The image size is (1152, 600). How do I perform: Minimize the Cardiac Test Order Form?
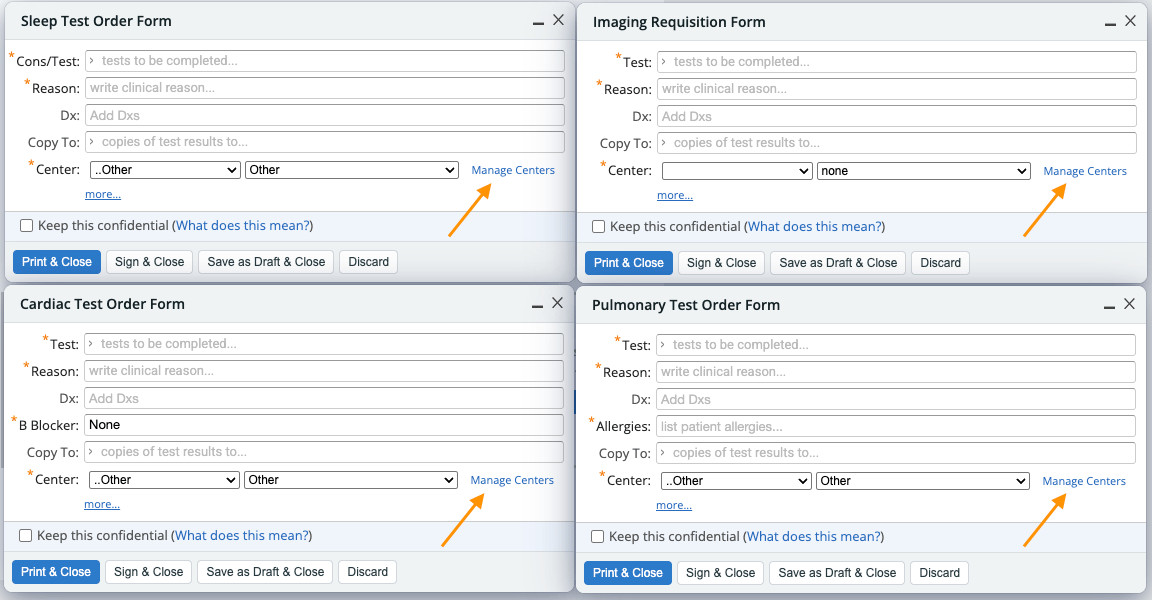pos(537,305)
